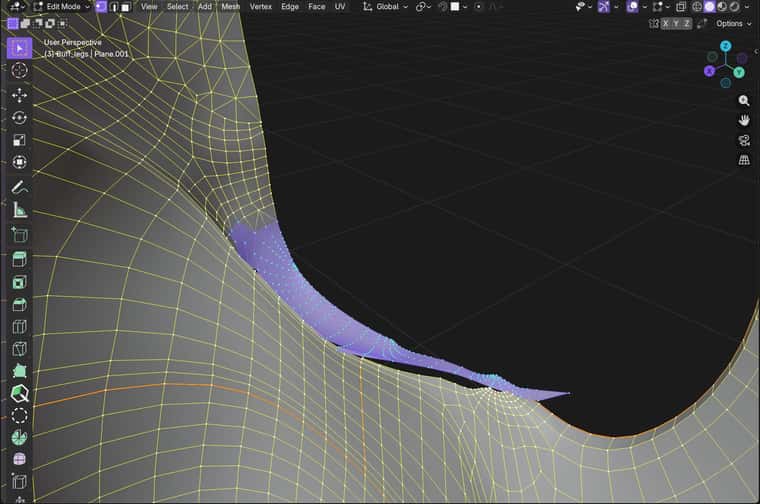Click the pan hand viewport icon

(744, 120)
